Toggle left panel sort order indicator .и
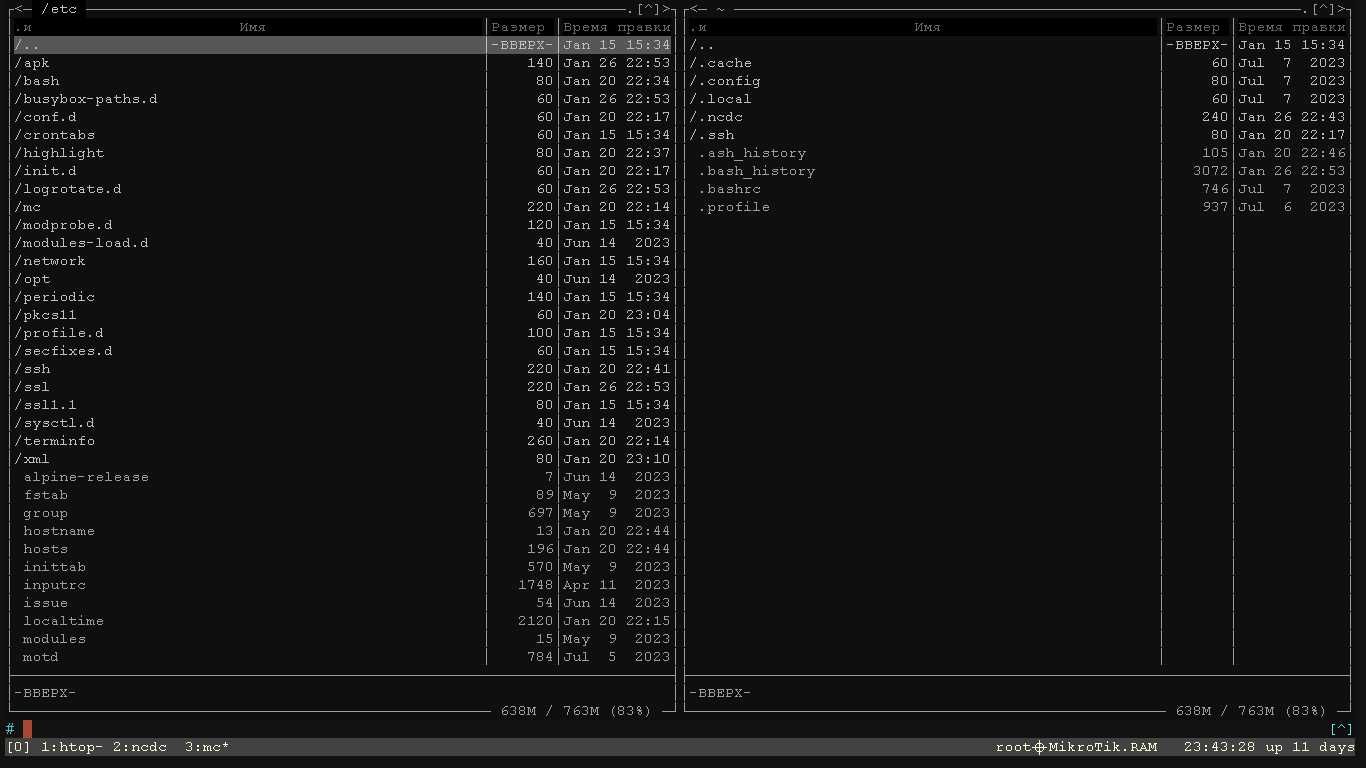This screenshot has height=768, width=1366. 24,27
